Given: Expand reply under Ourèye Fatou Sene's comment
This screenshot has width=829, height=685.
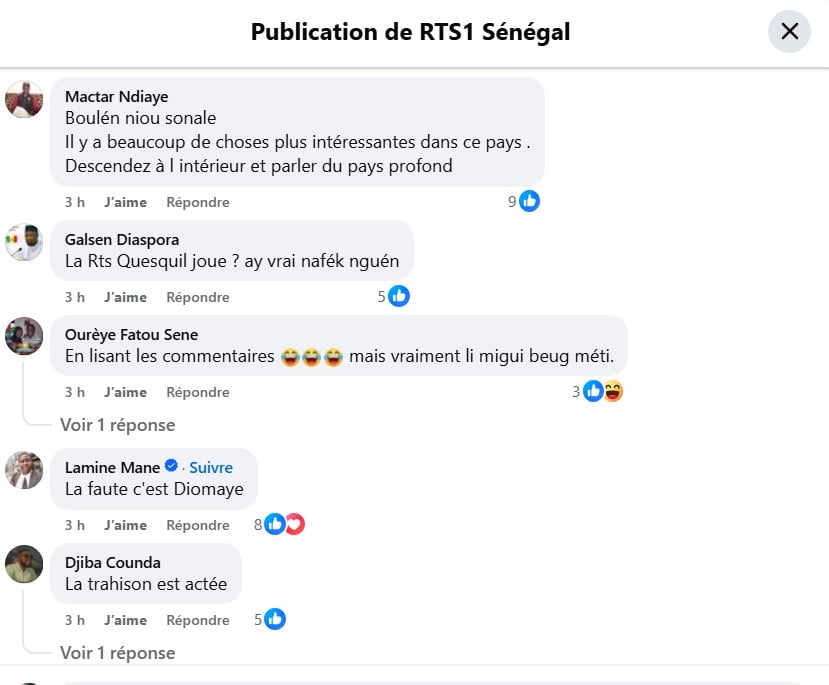Looking at the screenshot, I should coord(117,425).
